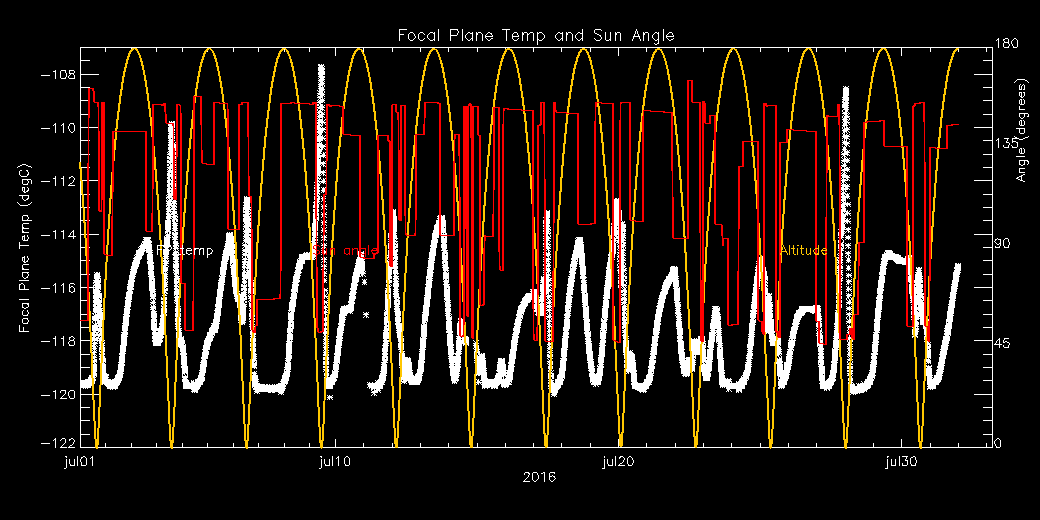Click the '-116' left axis tick value
This screenshot has width=1040, height=520.
tap(58, 288)
